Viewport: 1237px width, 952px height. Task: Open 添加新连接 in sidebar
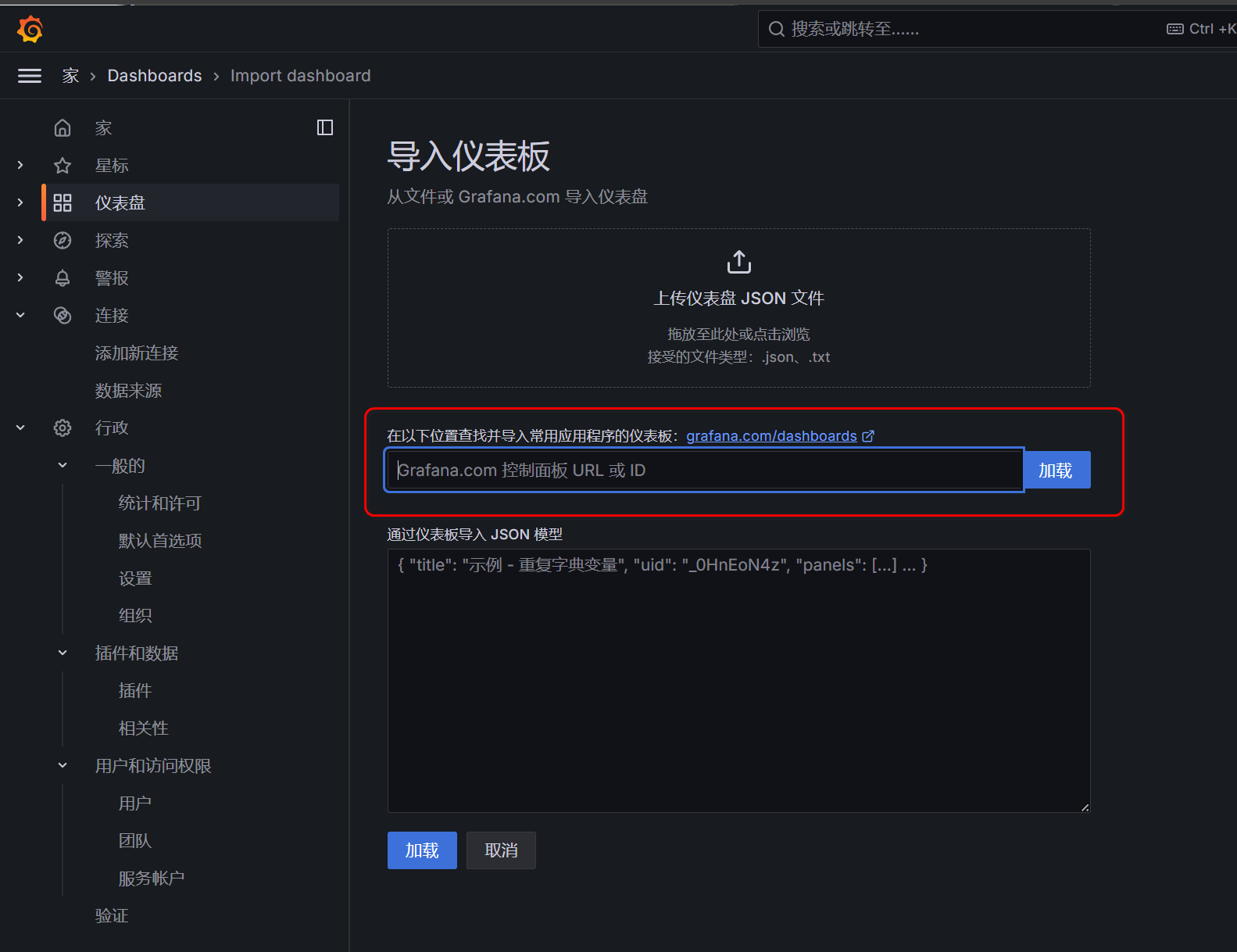tap(137, 353)
